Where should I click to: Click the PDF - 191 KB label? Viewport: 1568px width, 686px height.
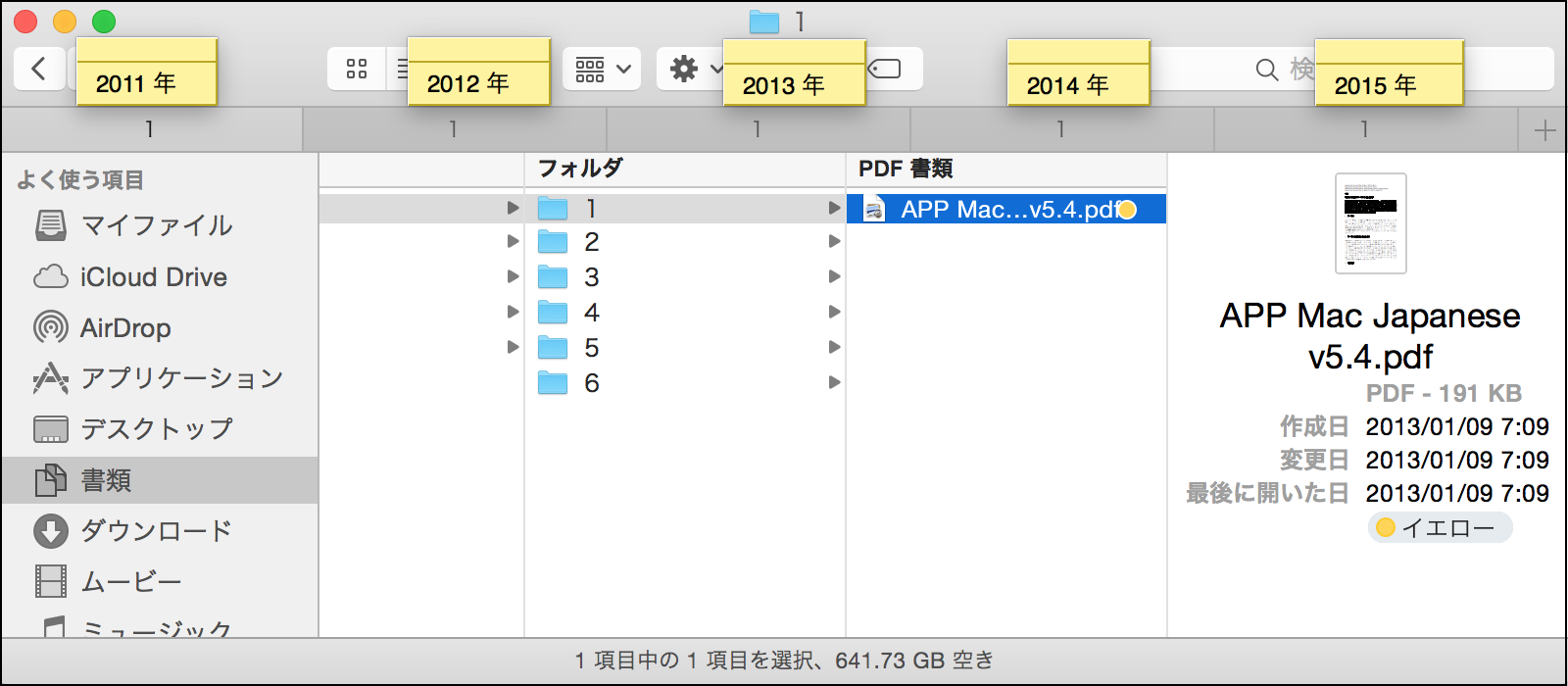pos(1444,394)
